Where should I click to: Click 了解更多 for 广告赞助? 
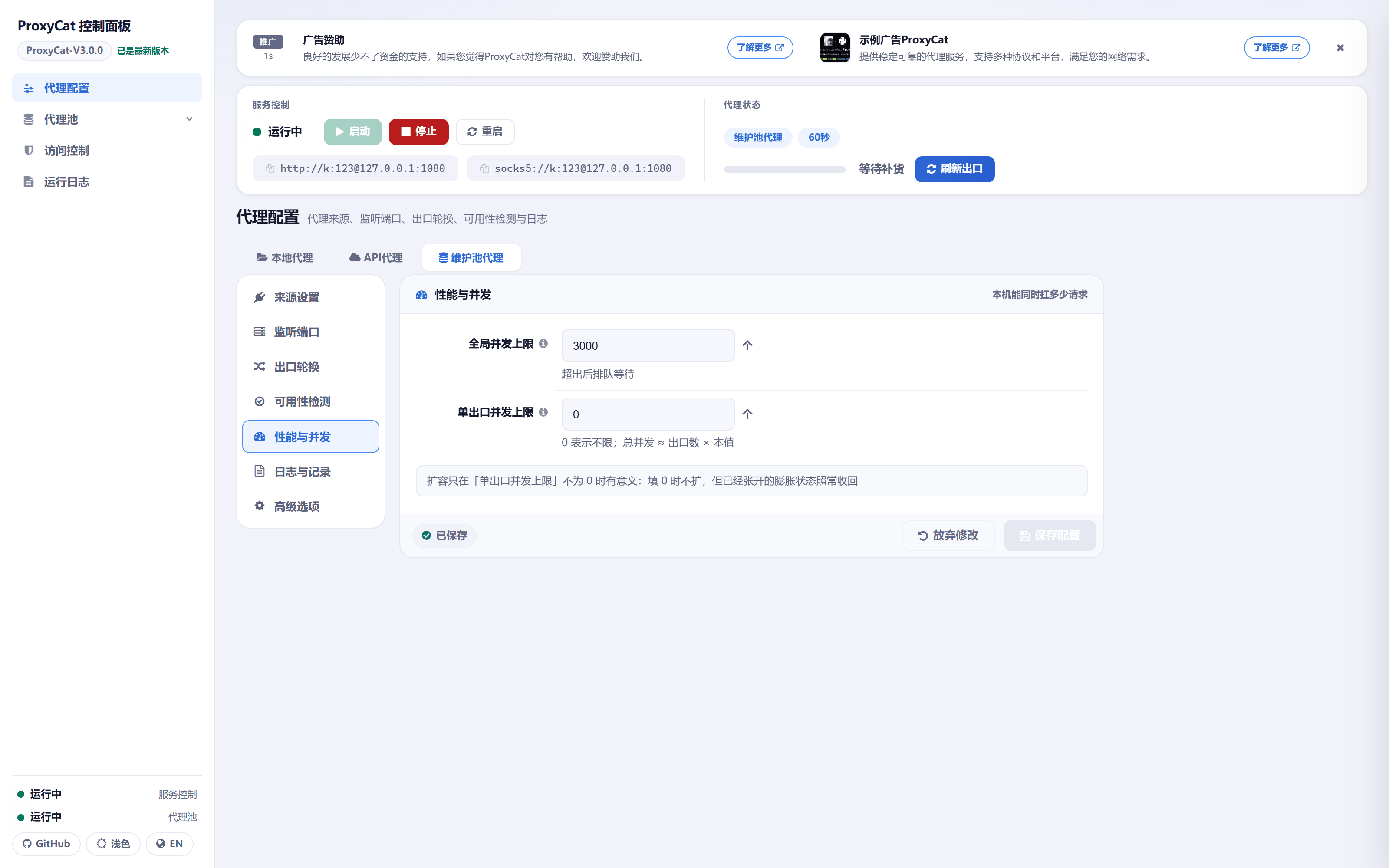[760, 48]
